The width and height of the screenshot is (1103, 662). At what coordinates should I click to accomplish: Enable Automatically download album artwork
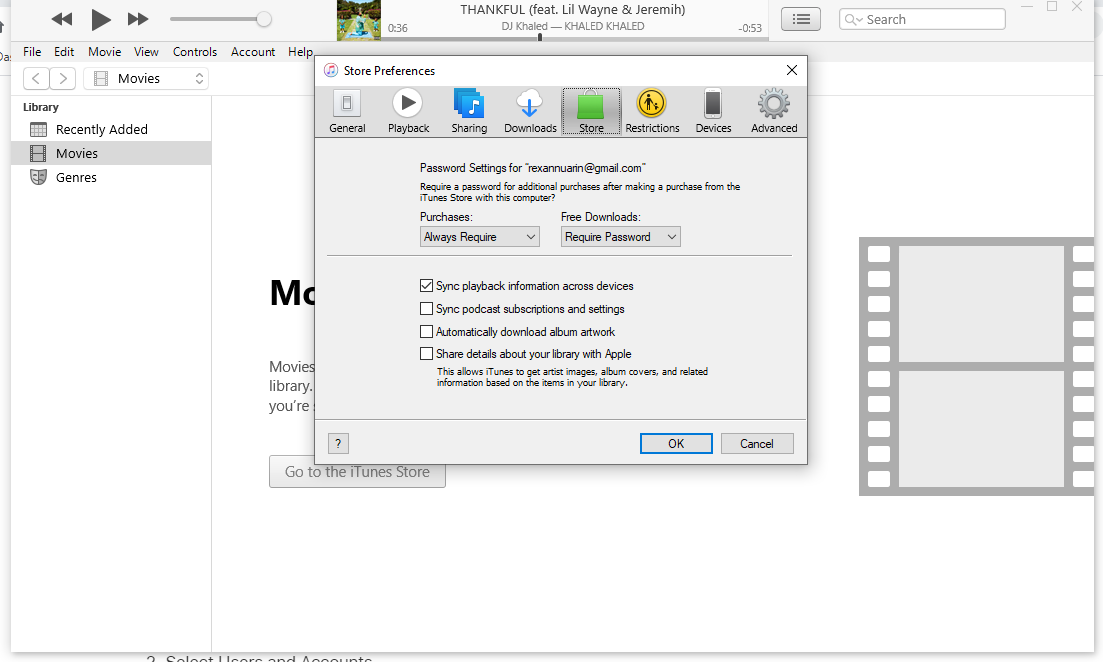(427, 332)
